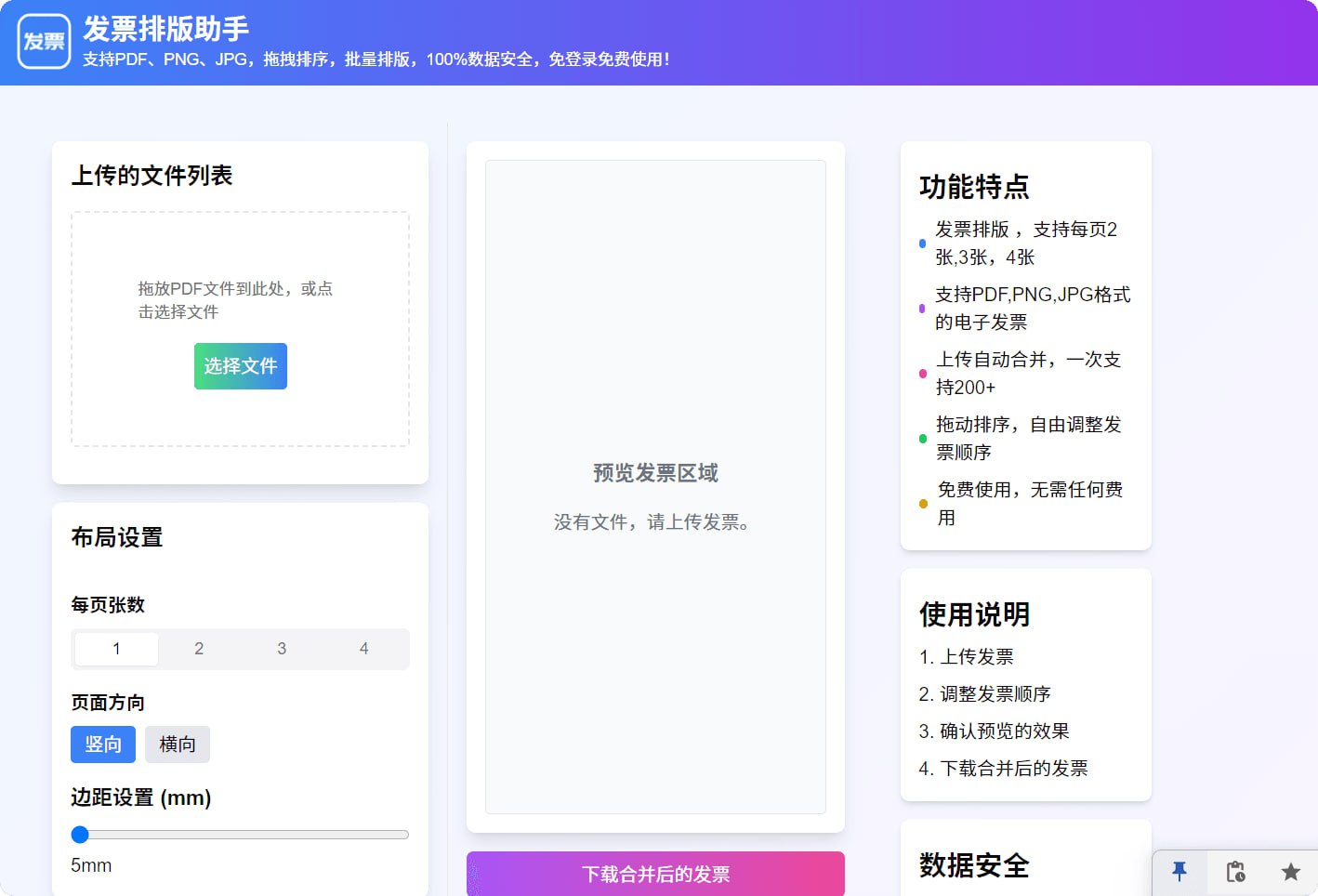Click the star favorite icon
The width and height of the screenshot is (1318, 896).
(x=1290, y=872)
